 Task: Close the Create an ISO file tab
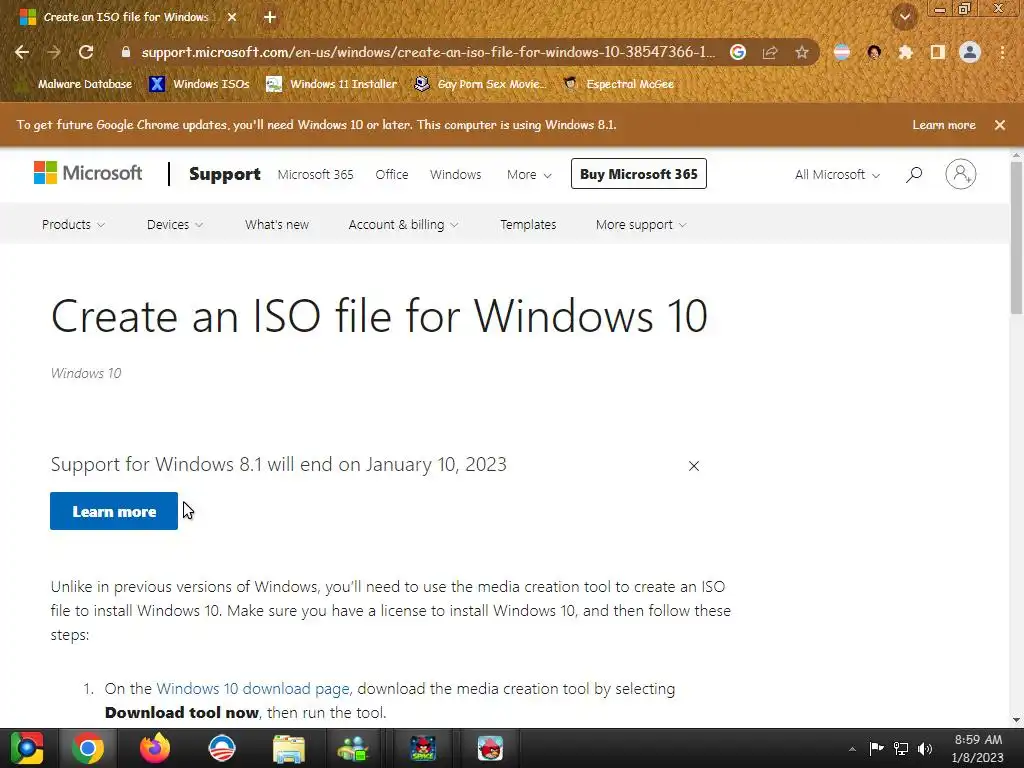(x=232, y=17)
